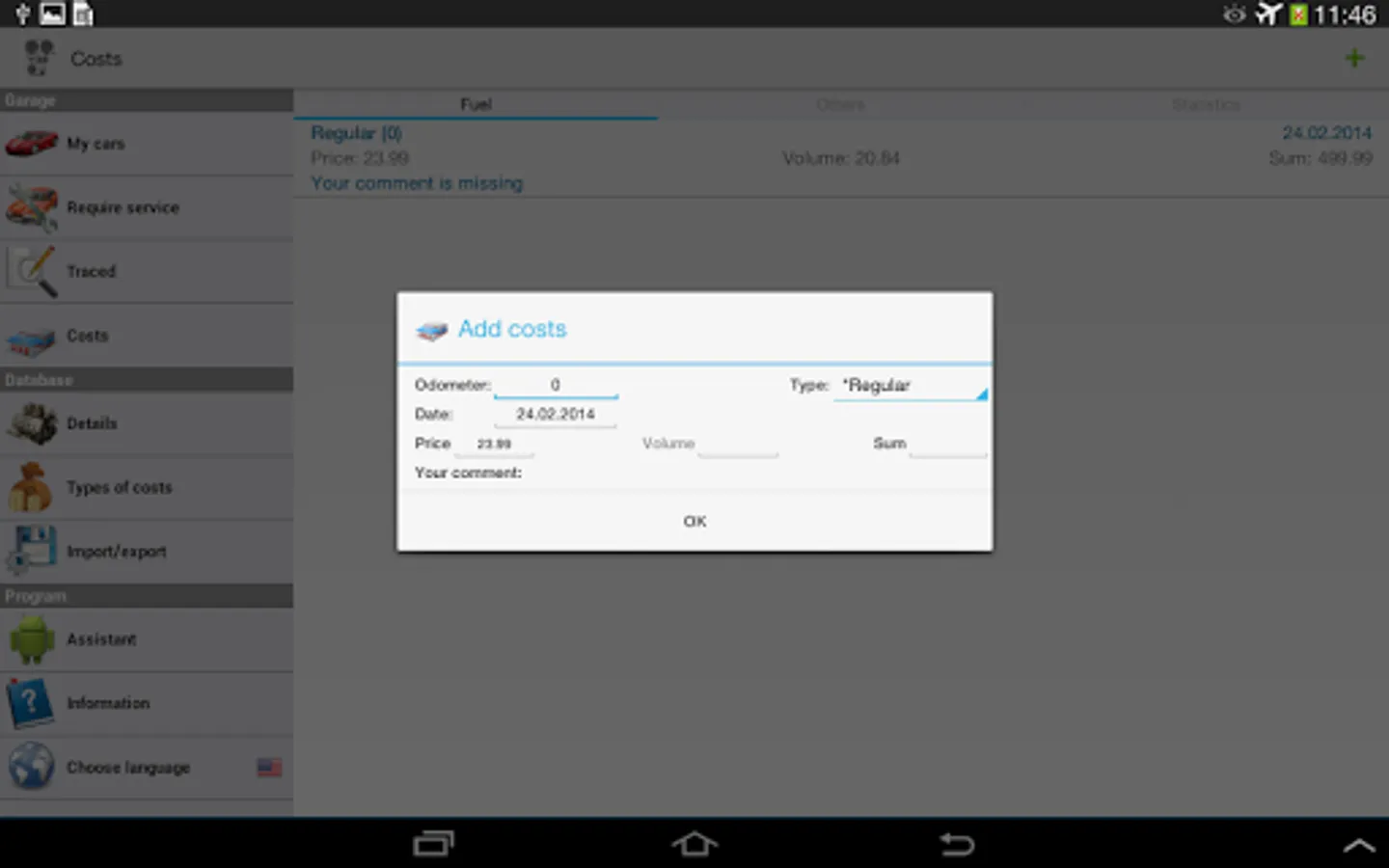This screenshot has width=1389, height=868.
Task: Tap the Android recent apps button
Action: pyautogui.click(x=433, y=844)
